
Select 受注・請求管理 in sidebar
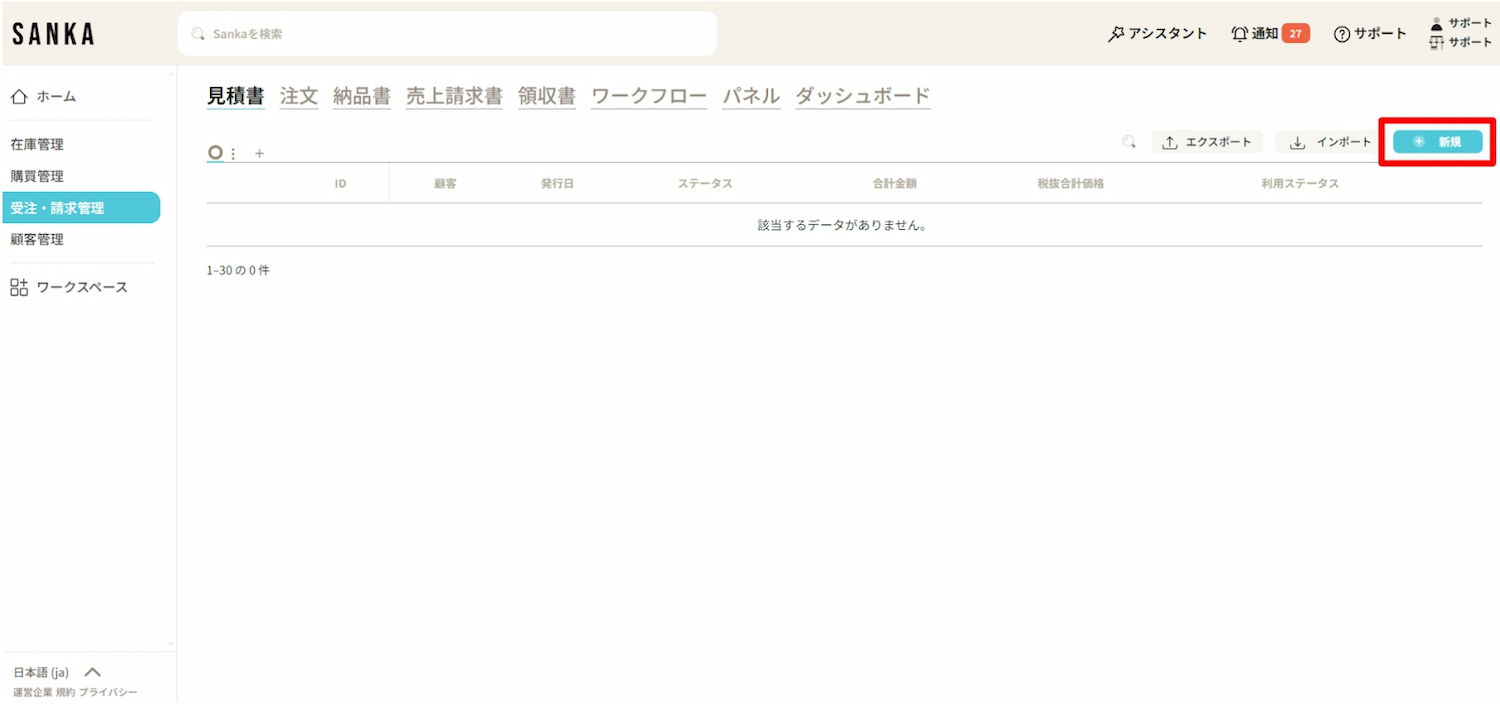(81, 208)
